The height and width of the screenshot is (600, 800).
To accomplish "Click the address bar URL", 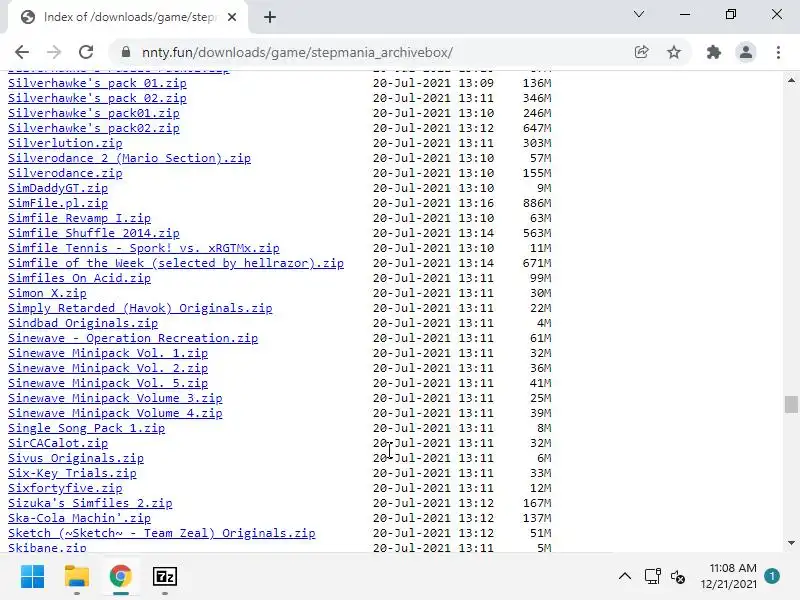I will click(x=297, y=53).
